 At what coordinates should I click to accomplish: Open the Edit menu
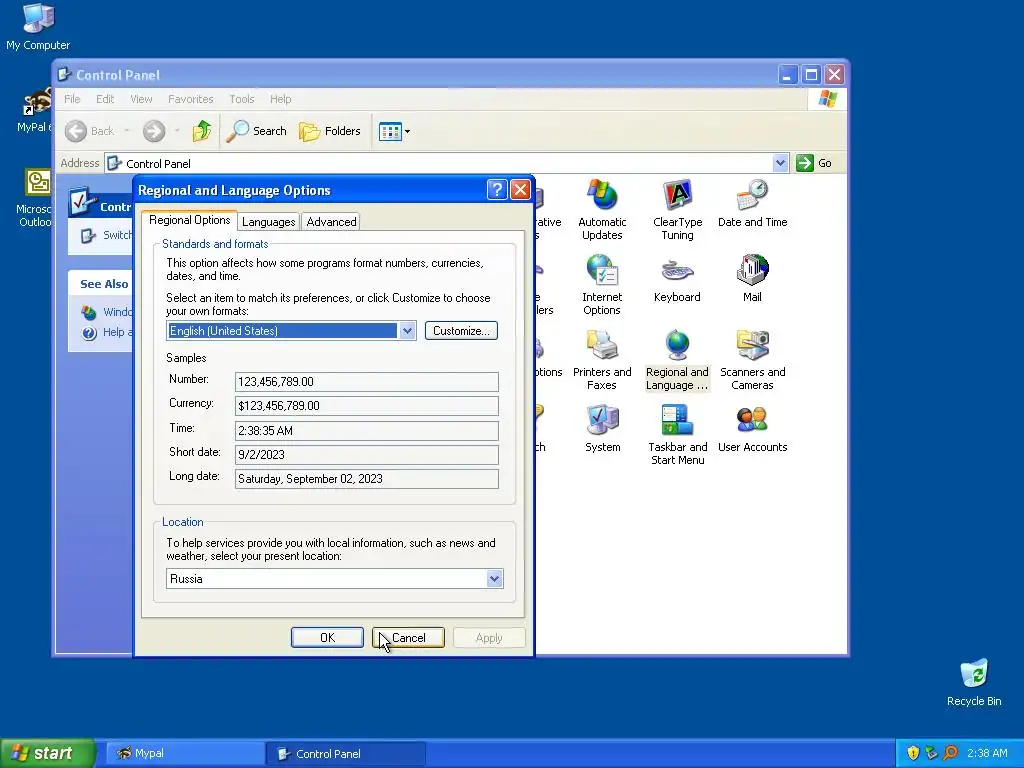(104, 99)
